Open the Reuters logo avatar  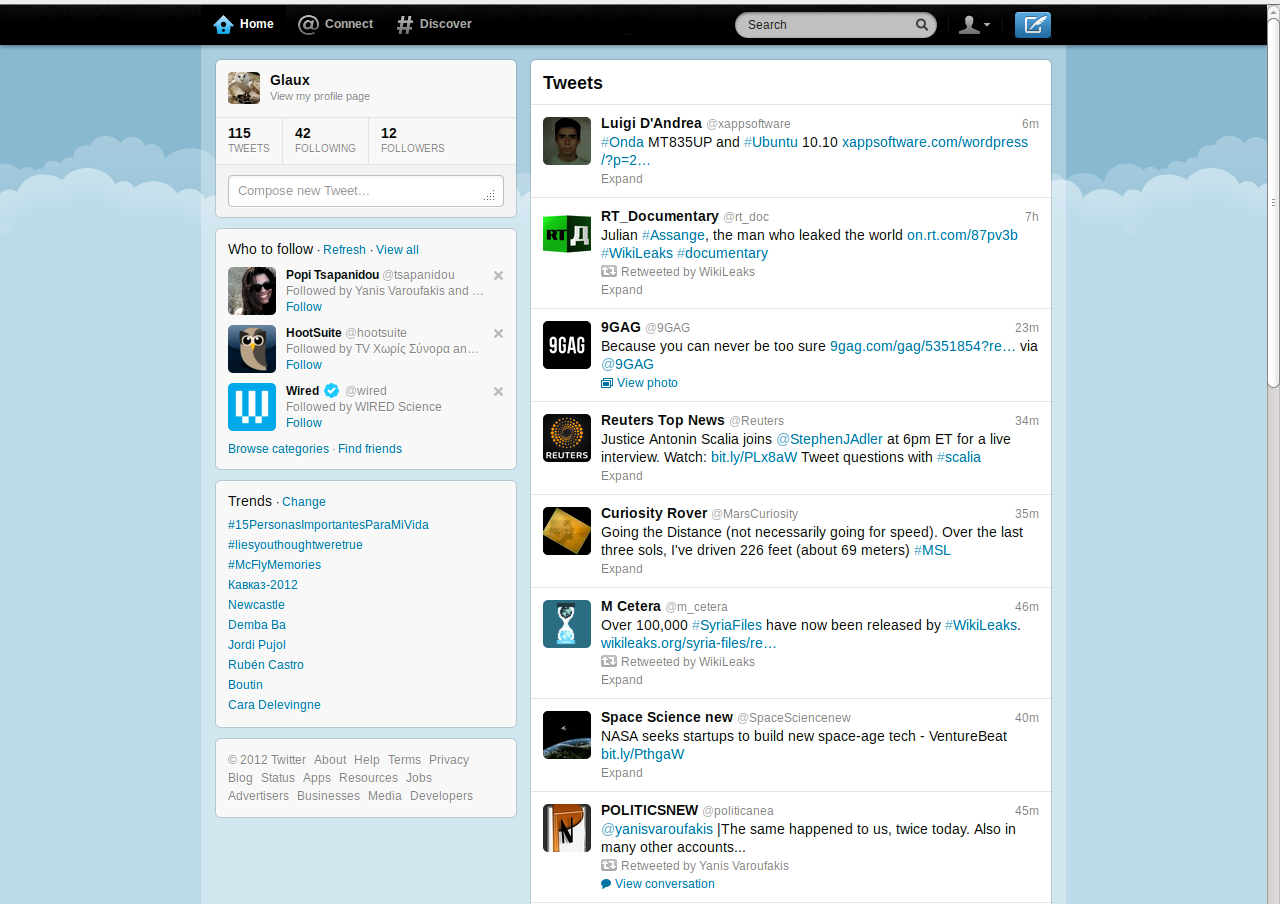[x=567, y=438]
